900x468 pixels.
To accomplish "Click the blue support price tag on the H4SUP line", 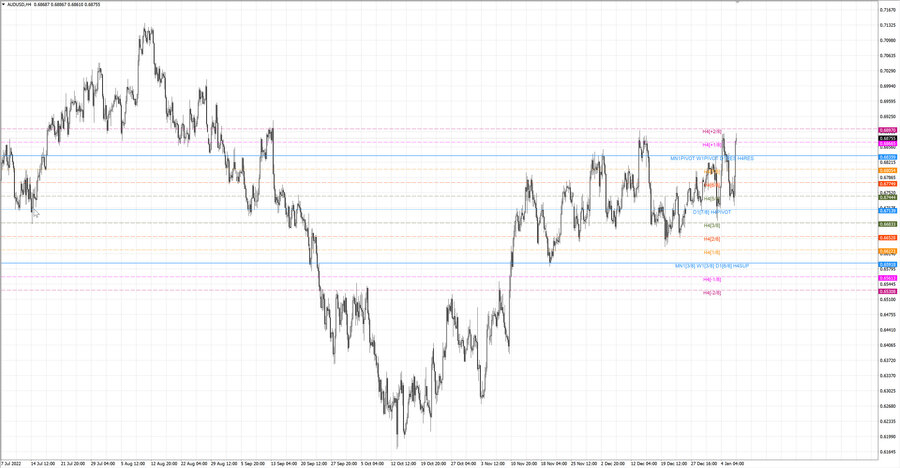I will tap(888, 265).
